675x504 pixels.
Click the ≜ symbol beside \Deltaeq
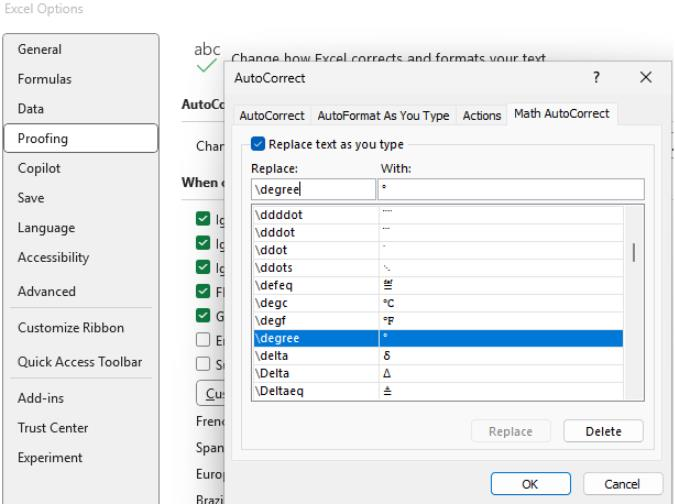387,391
